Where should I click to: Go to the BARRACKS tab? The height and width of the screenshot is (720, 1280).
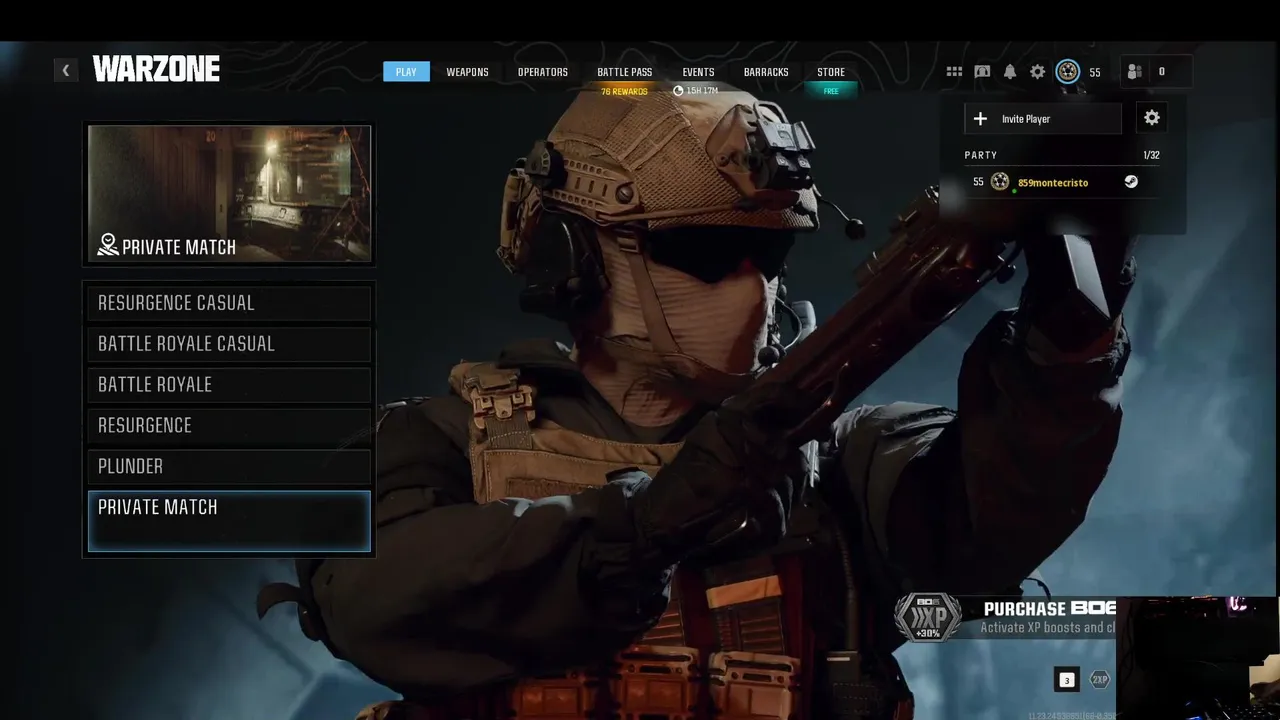pos(766,72)
